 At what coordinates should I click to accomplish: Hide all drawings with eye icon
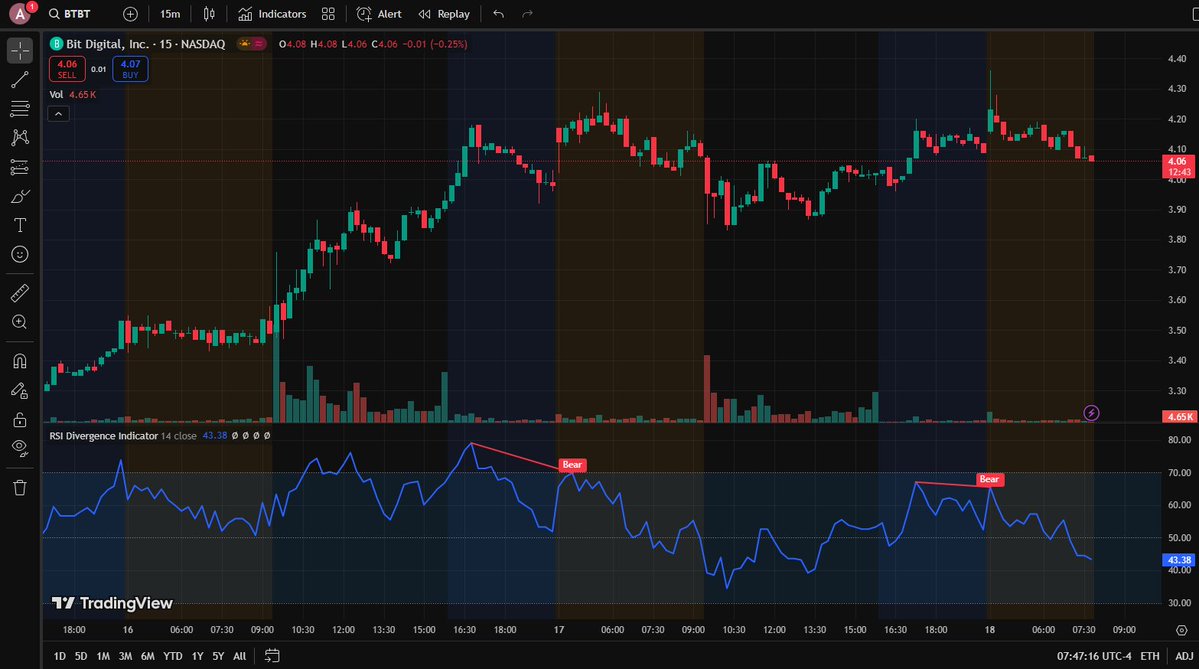click(20, 449)
